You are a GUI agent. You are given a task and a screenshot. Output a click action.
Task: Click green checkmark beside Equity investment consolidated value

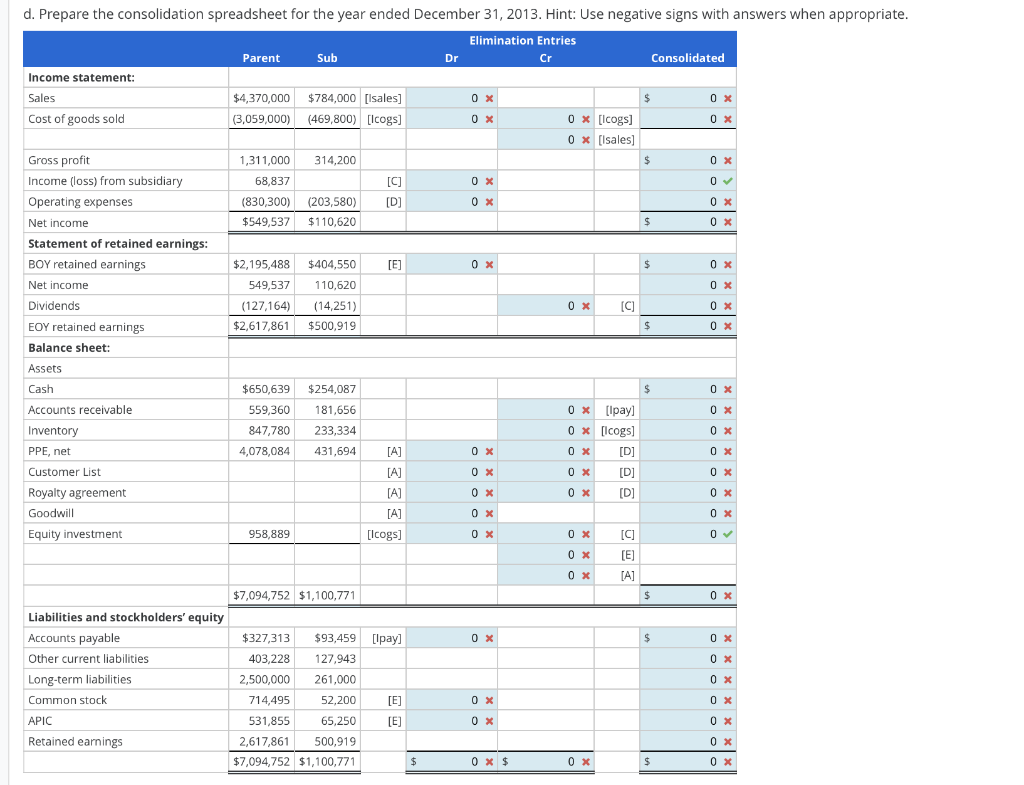click(x=727, y=534)
